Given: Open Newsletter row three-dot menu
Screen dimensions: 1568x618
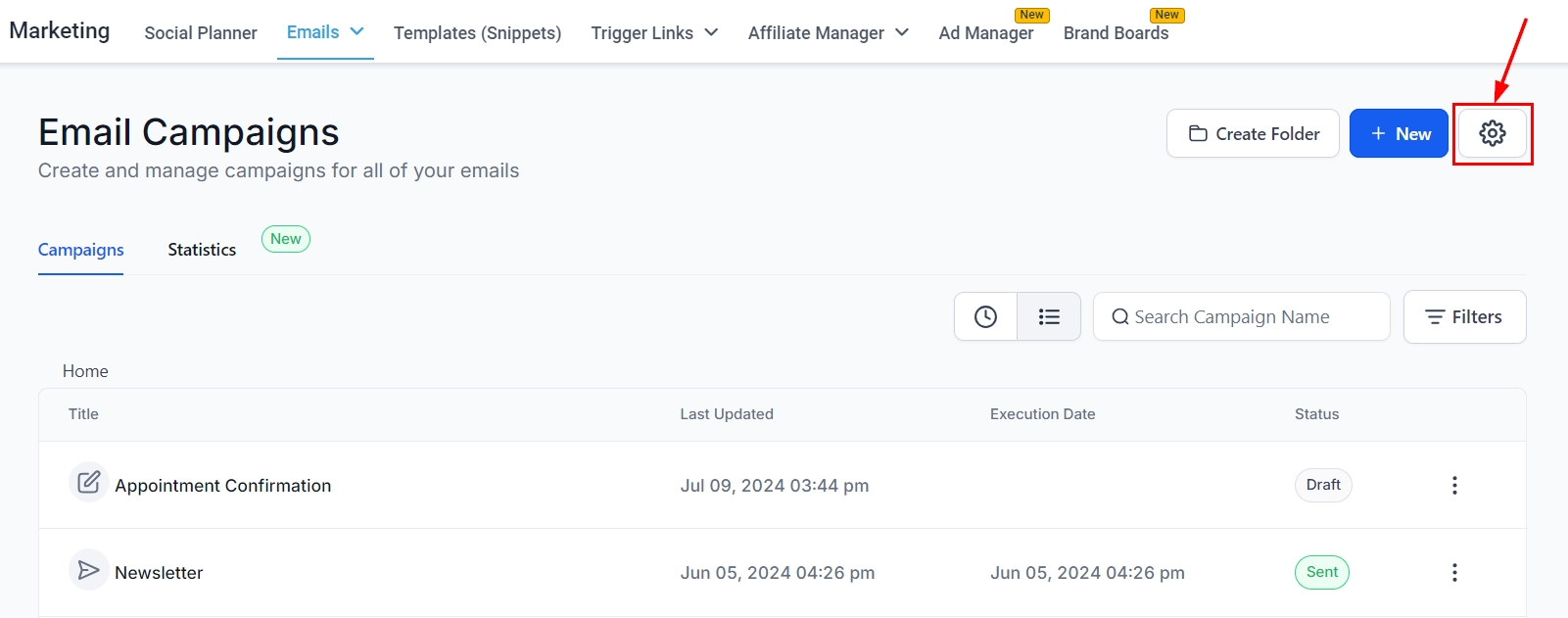Looking at the screenshot, I should pos(1454,572).
